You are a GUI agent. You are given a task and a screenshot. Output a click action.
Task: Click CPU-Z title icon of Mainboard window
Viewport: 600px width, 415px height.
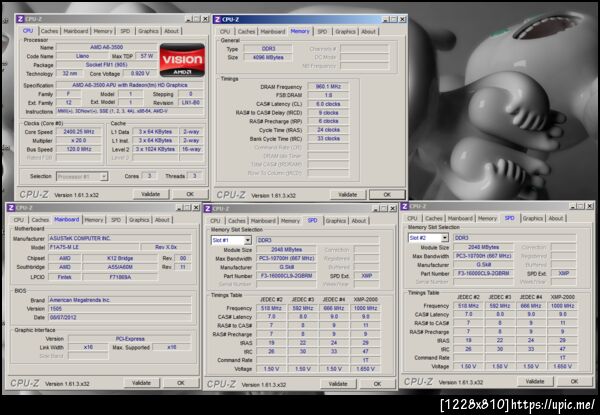[11, 208]
